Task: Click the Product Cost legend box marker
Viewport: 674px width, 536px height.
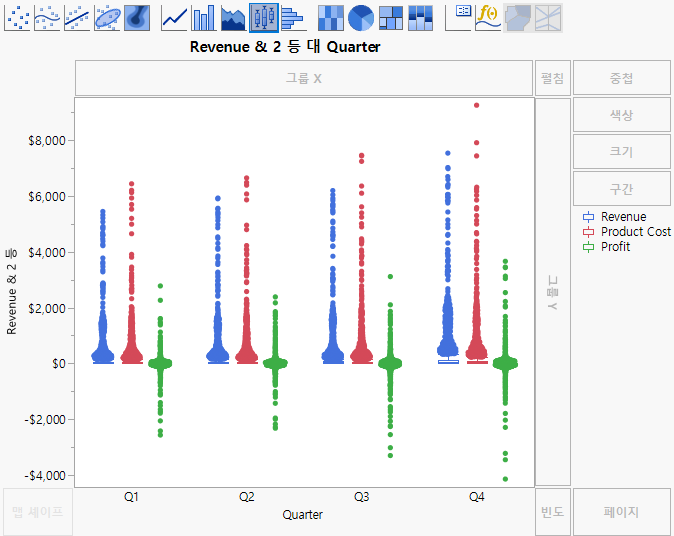Action: 588,232
